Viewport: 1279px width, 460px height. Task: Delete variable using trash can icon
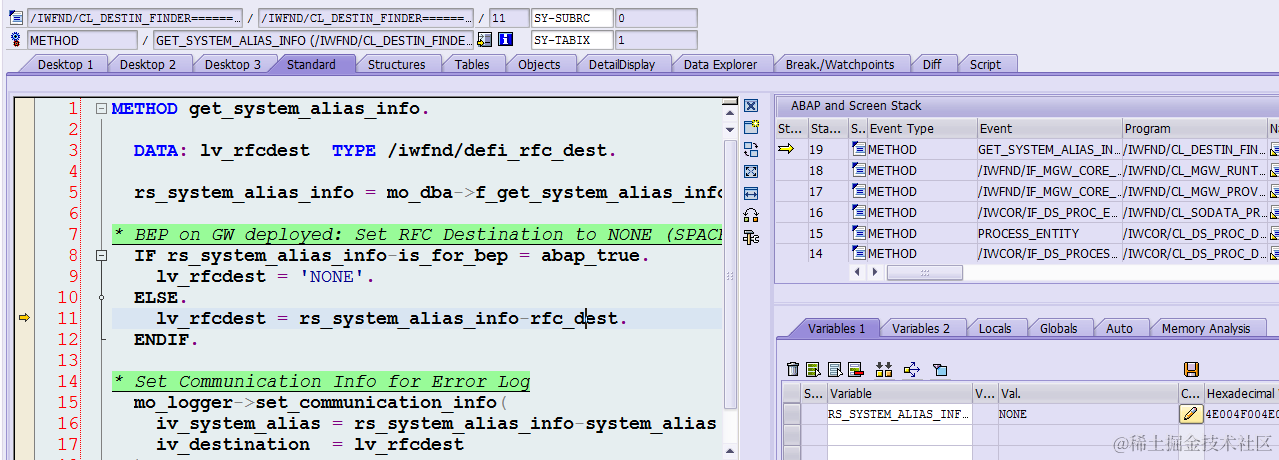click(x=793, y=370)
